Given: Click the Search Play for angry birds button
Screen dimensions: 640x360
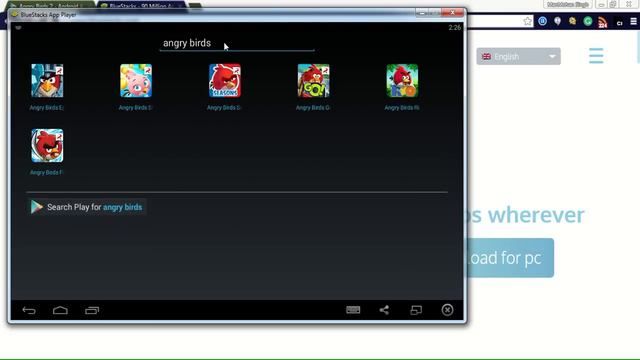Looking at the screenshot, I should [87, 207].
